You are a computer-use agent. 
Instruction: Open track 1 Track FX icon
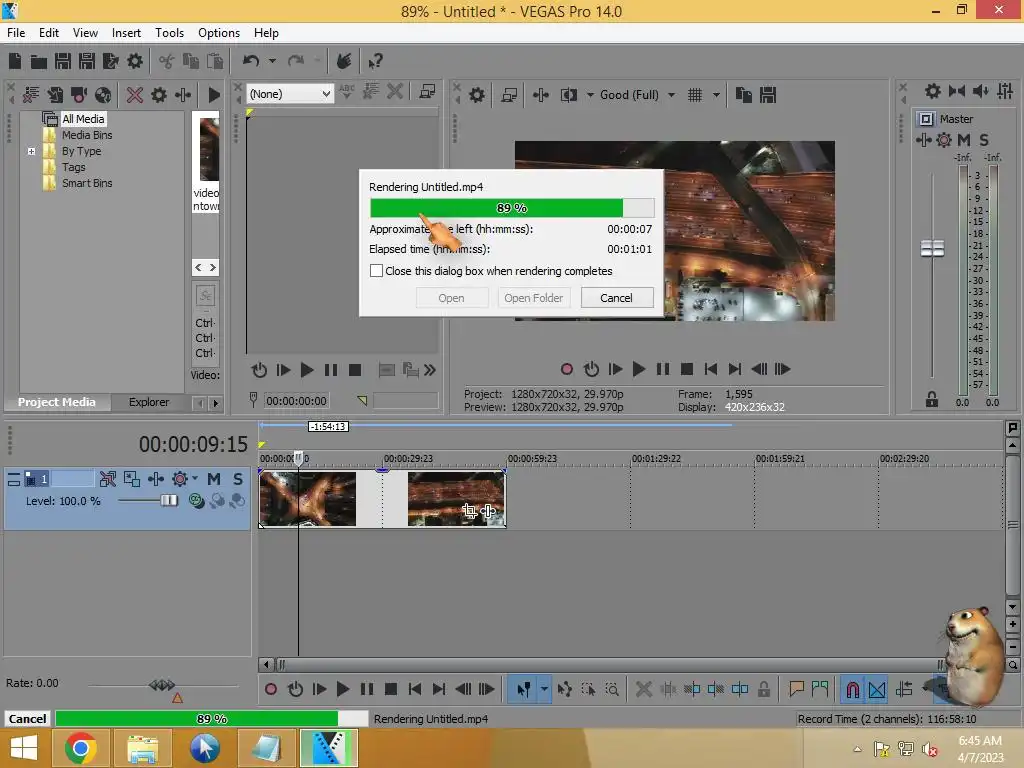[155, 479]
